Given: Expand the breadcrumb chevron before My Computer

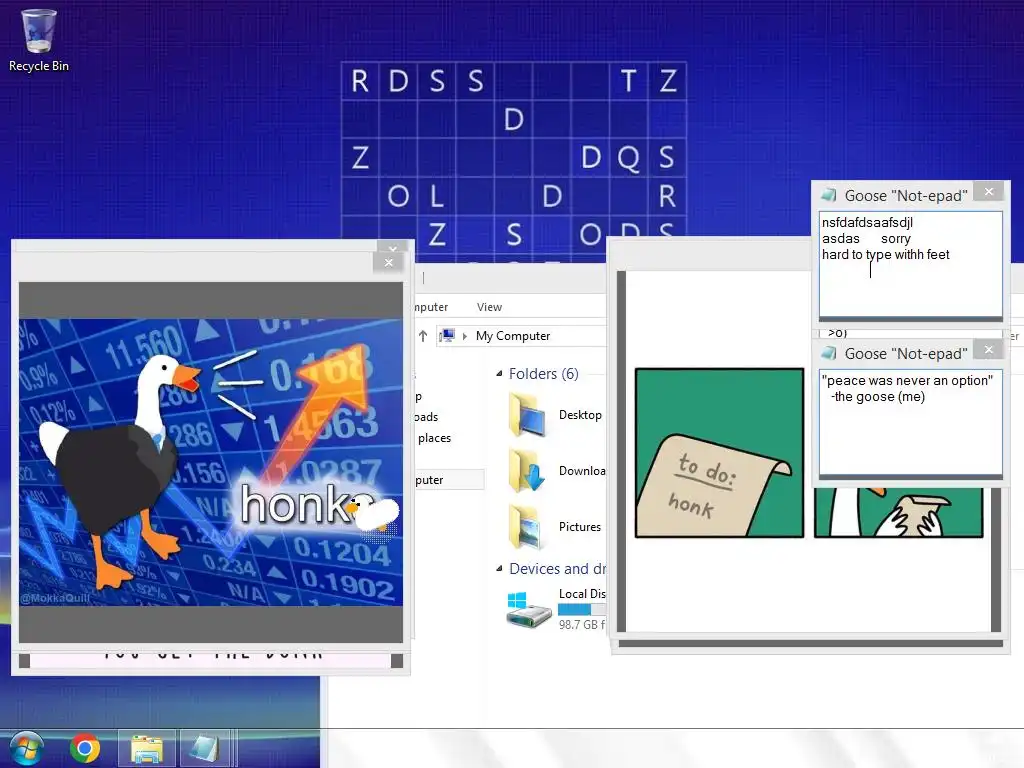Looking at the screenshot, I should point(465,336).
